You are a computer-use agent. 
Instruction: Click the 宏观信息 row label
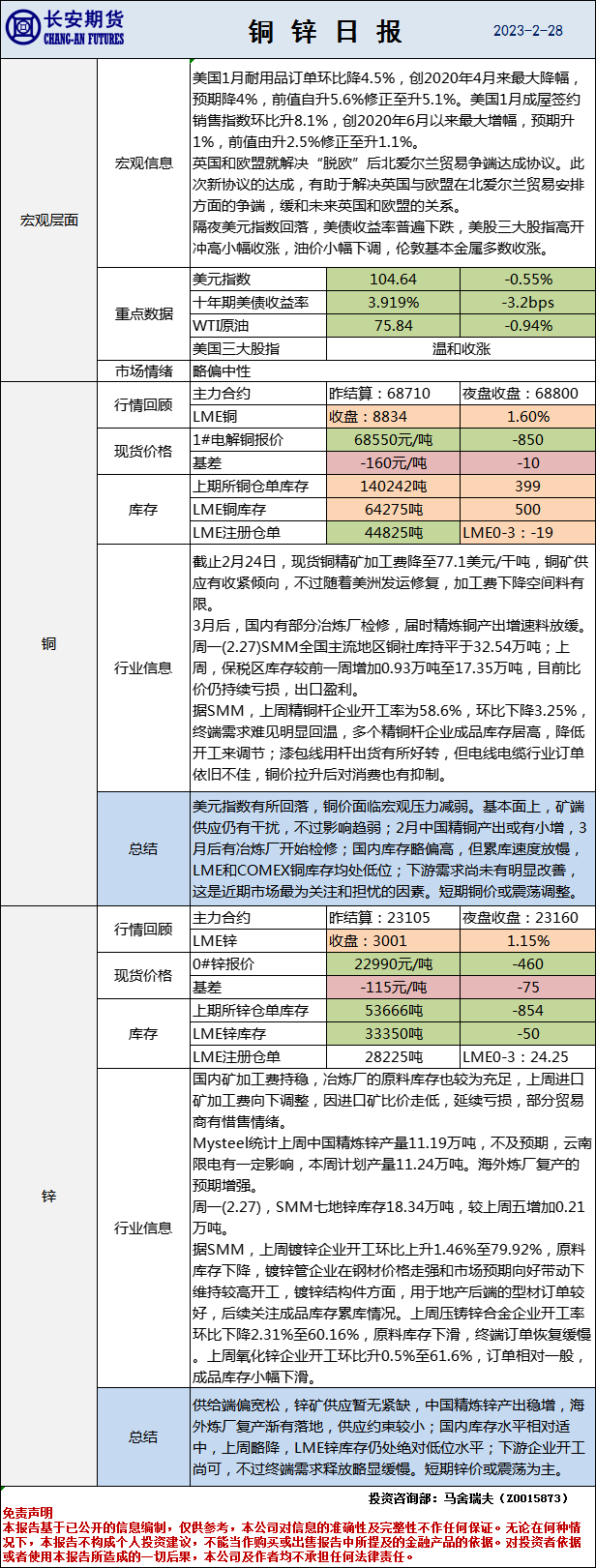(144, 163)
